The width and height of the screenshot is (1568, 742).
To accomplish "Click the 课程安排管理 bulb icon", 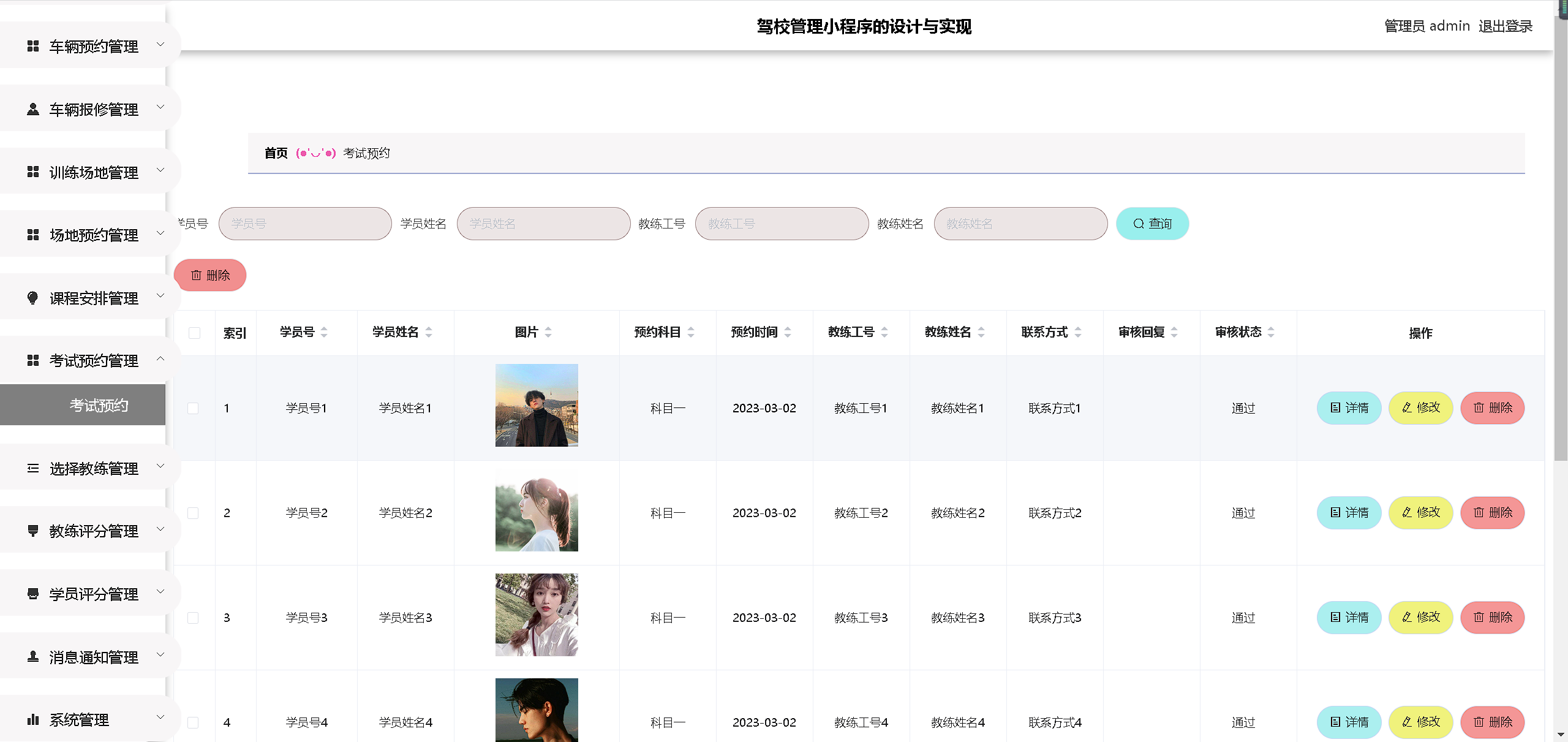I will click(33, 298).
